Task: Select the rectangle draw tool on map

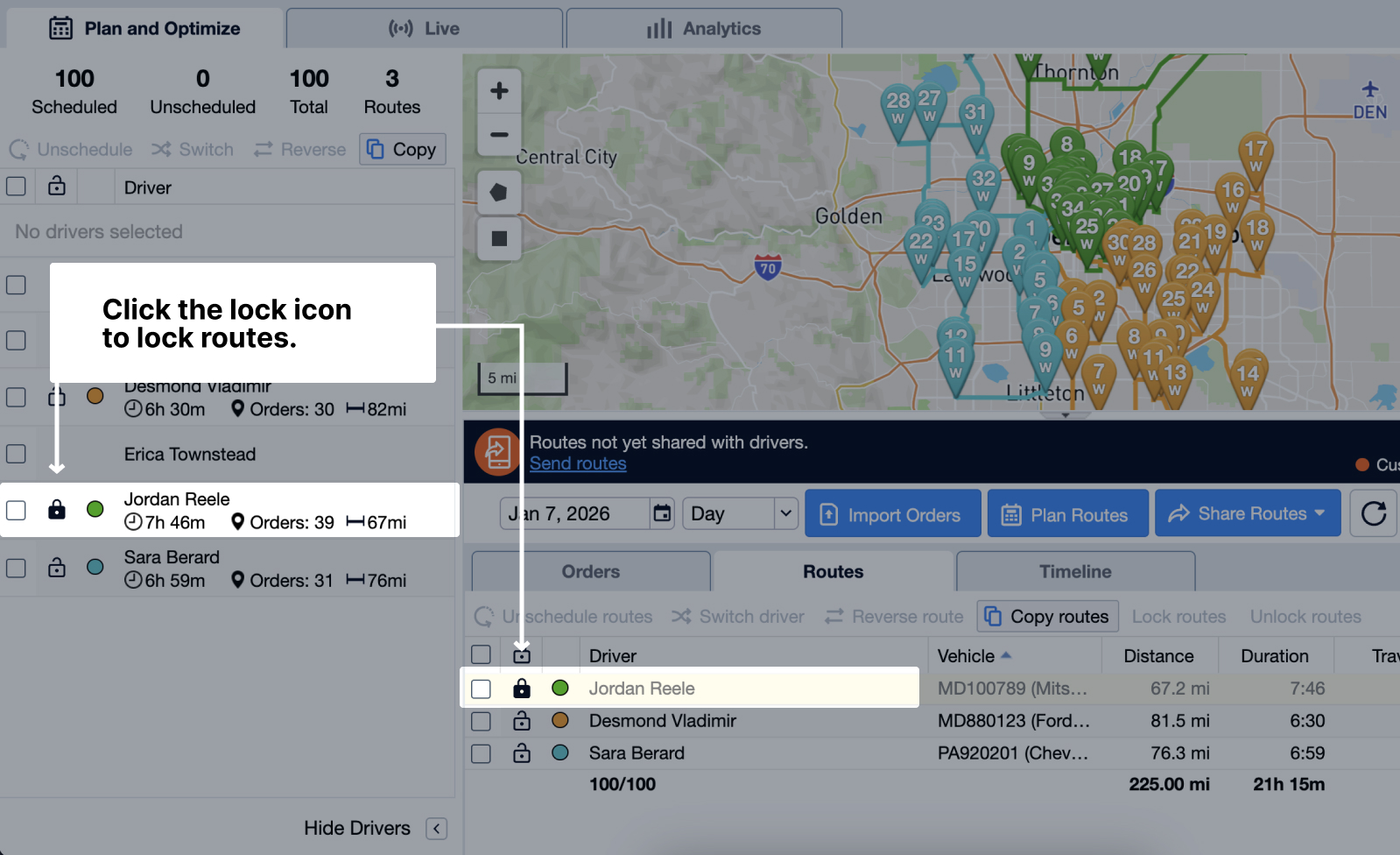Action: pyautogui.click(x=499, y=238)
